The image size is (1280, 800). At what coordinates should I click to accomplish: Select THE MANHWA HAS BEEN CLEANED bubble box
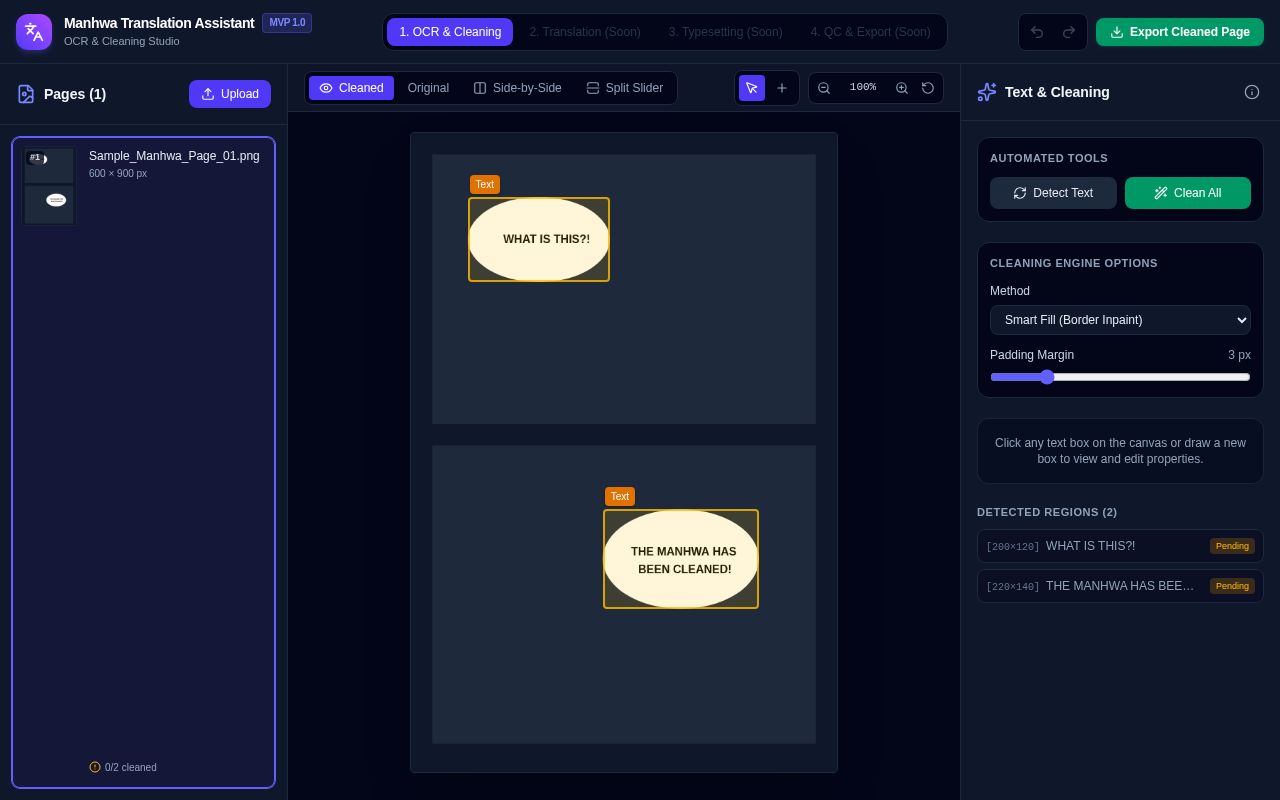click(681, 559)
